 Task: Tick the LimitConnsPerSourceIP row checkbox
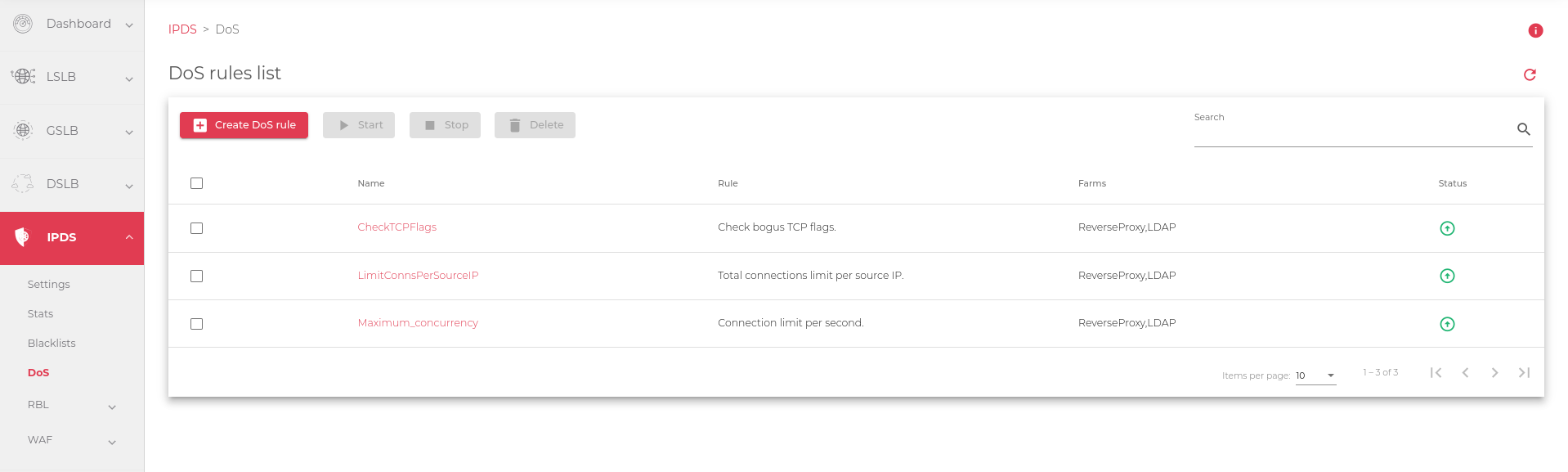(196, 276)
